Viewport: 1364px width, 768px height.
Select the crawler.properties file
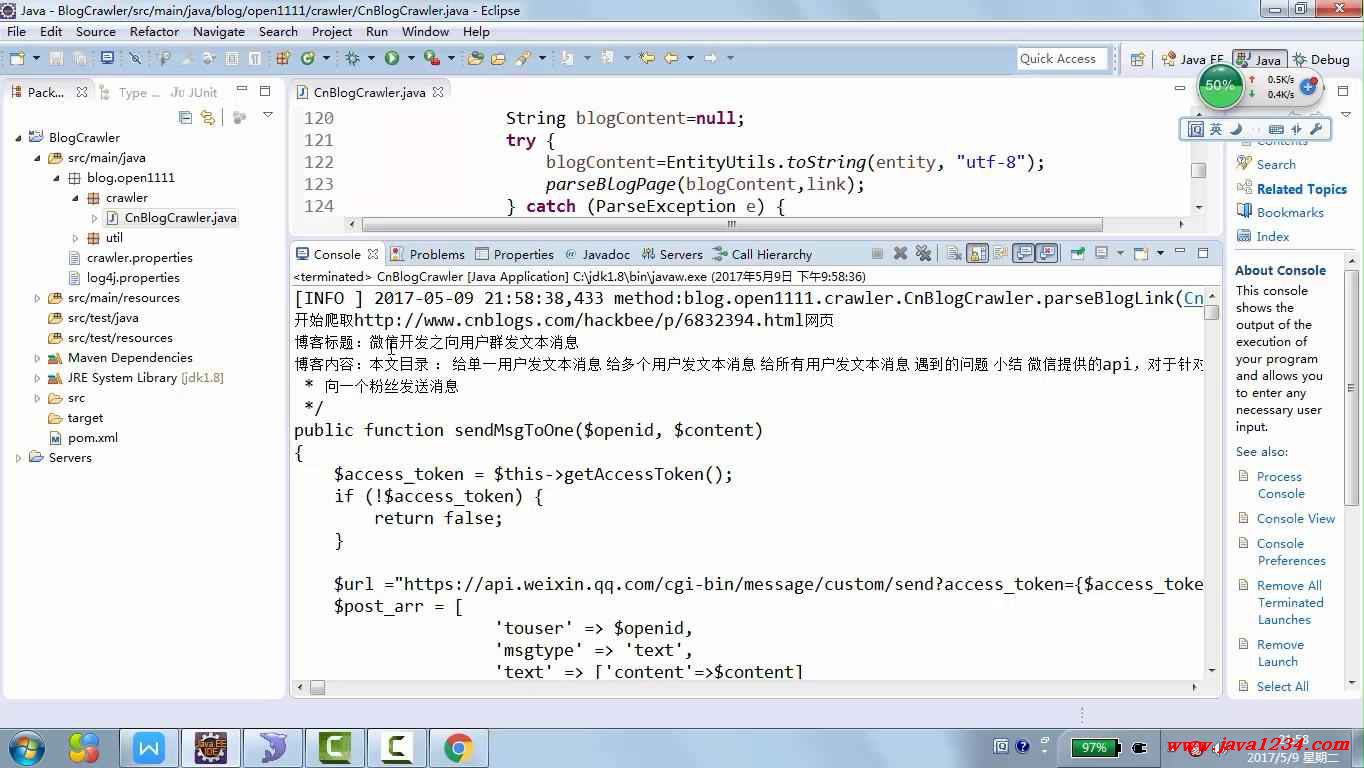pyautogui.click(x=130, y=258)
